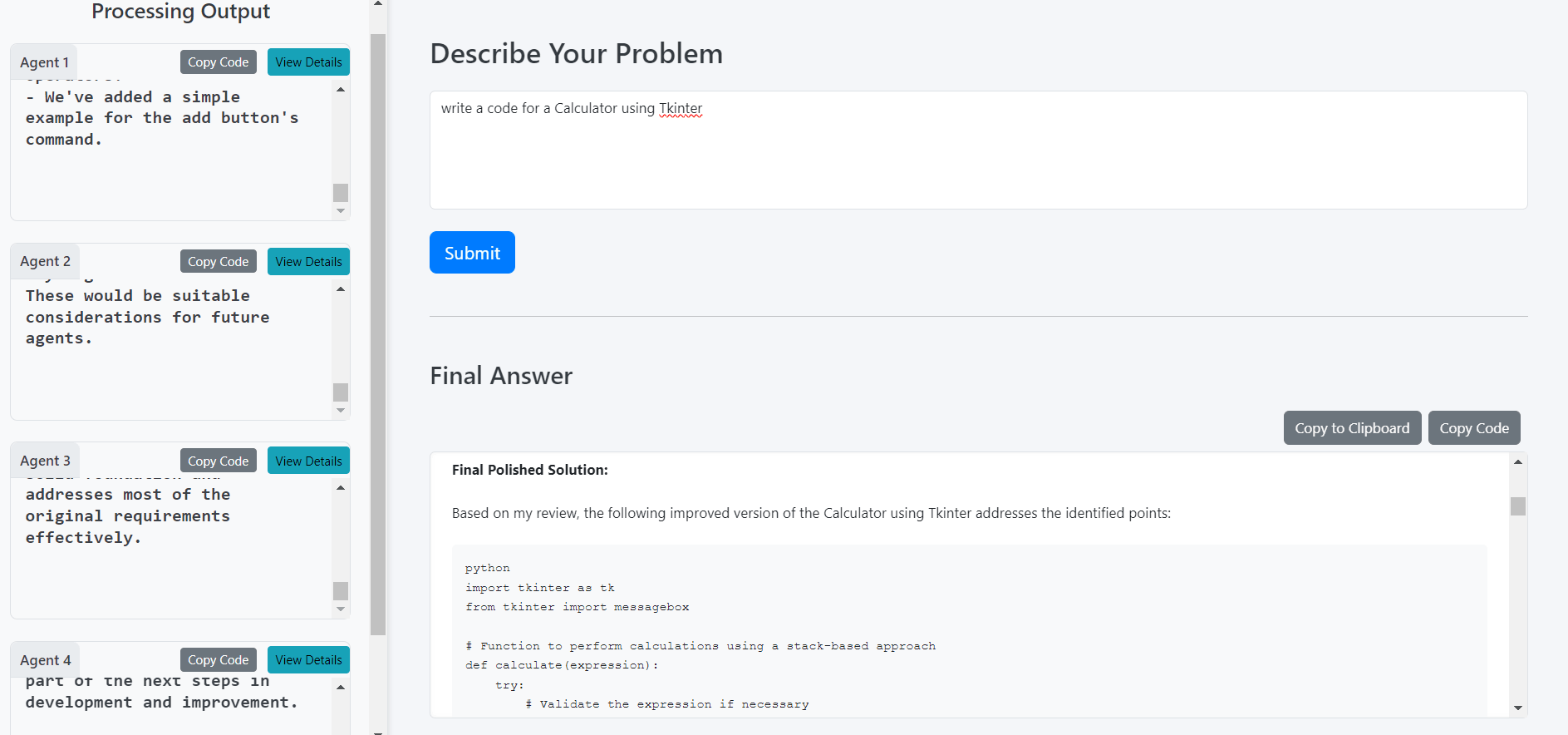Image resolution: width=1568 pixels, height=735 pixels.
Task: Copy code from Final Answer
Action: point(1474,428)
